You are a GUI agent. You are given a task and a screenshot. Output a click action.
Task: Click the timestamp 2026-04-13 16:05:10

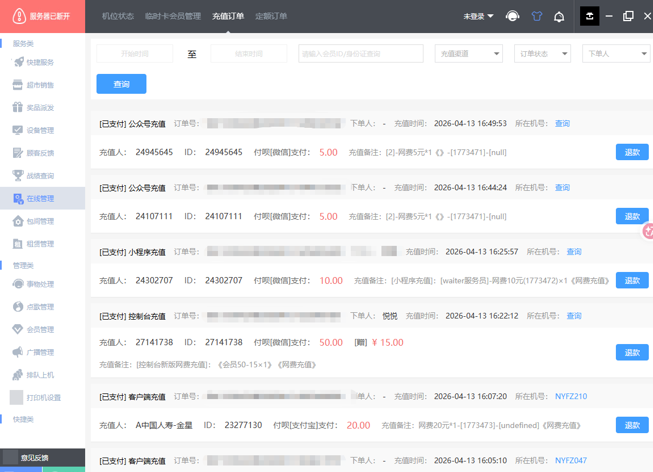coord(470,460)
